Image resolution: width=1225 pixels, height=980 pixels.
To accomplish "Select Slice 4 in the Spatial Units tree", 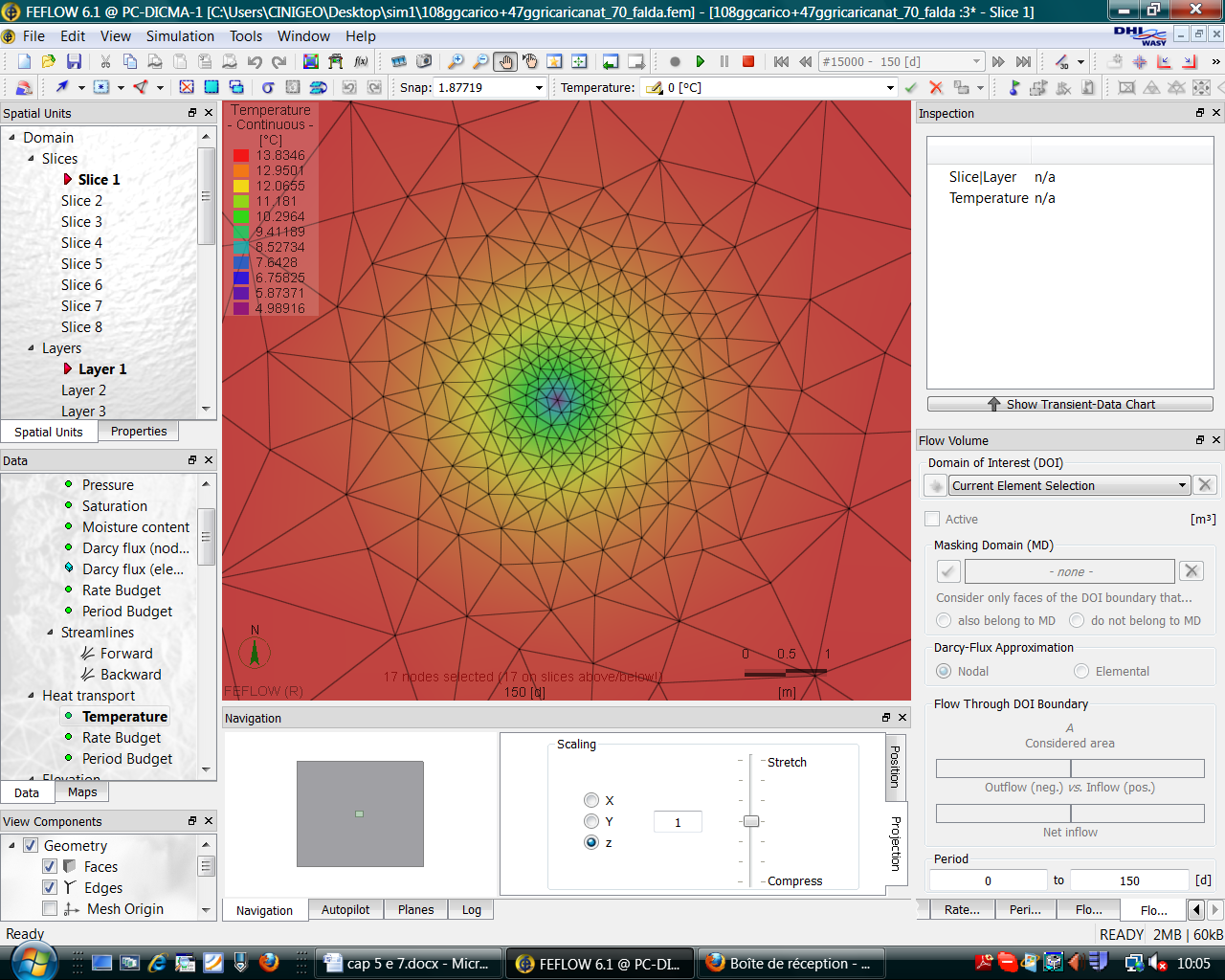I will pyautogui.click(x=81, y=242).
